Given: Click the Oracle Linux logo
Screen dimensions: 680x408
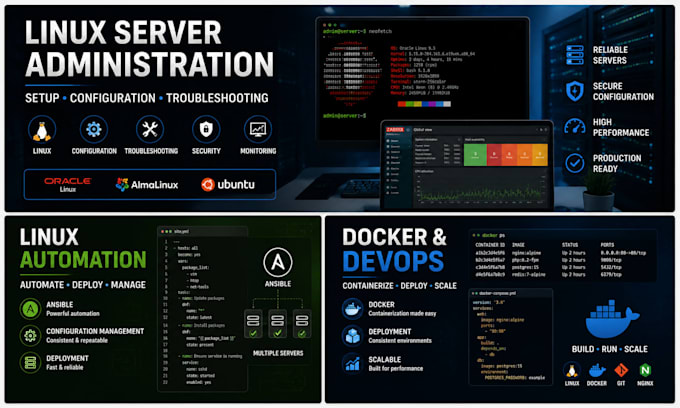Looking at the screenshot, I should [68, 184].
